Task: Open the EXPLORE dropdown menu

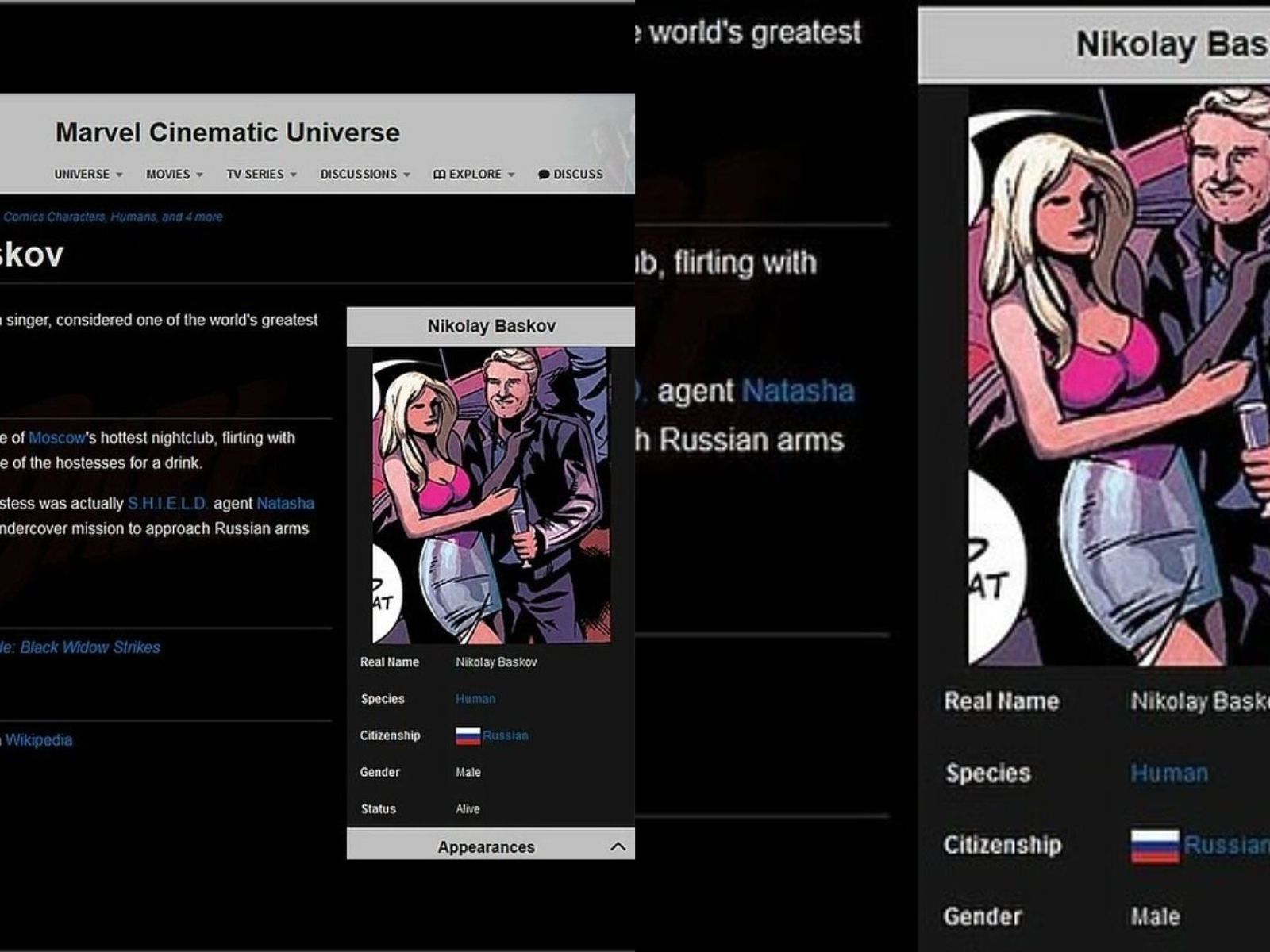Action: coord(474,174)
